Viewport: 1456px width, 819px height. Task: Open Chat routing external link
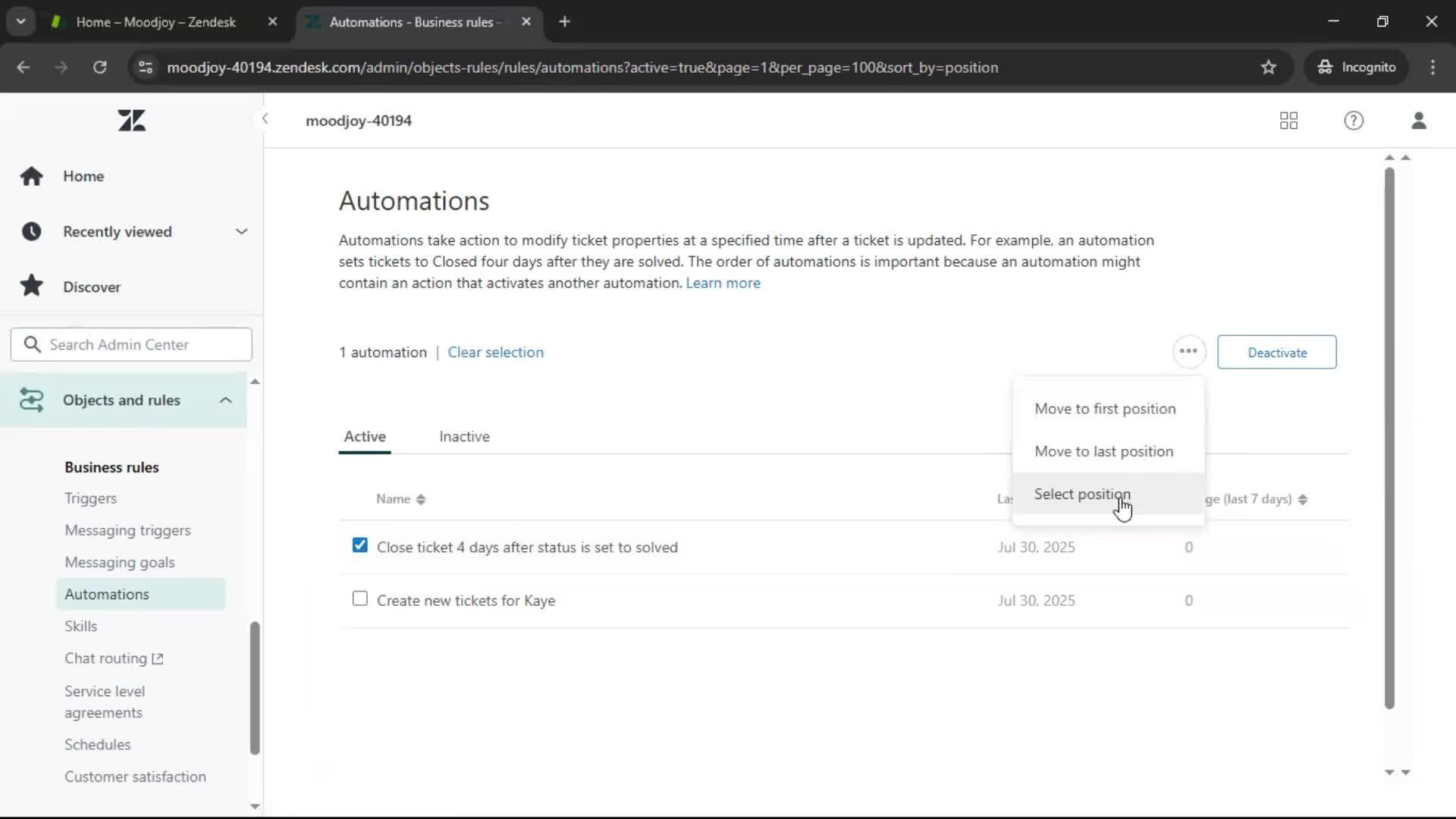pyautogui.click(x=114, y=658)
